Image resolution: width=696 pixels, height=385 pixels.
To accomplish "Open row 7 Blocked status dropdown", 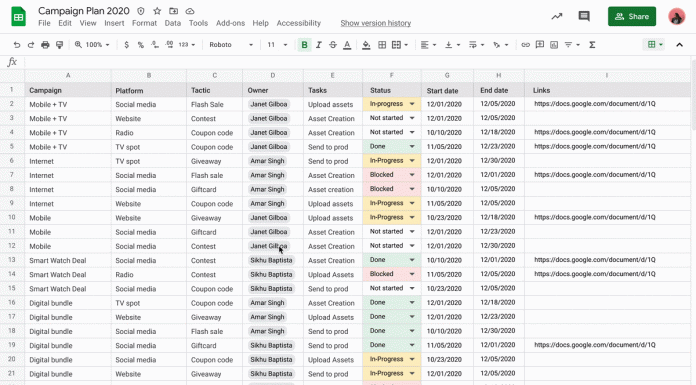I will point(412,175).
